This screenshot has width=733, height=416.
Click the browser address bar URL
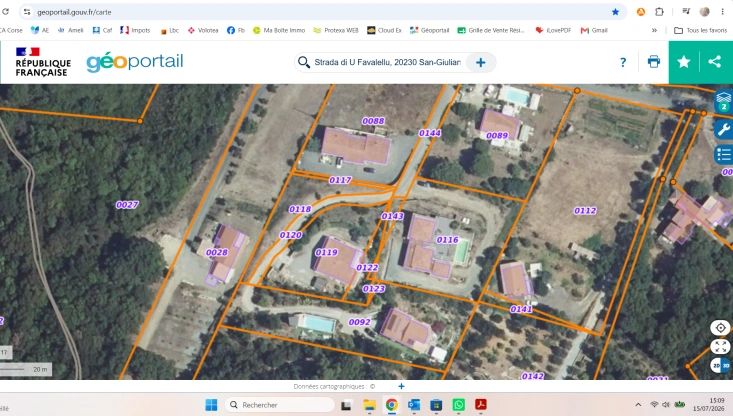(74, 12)
